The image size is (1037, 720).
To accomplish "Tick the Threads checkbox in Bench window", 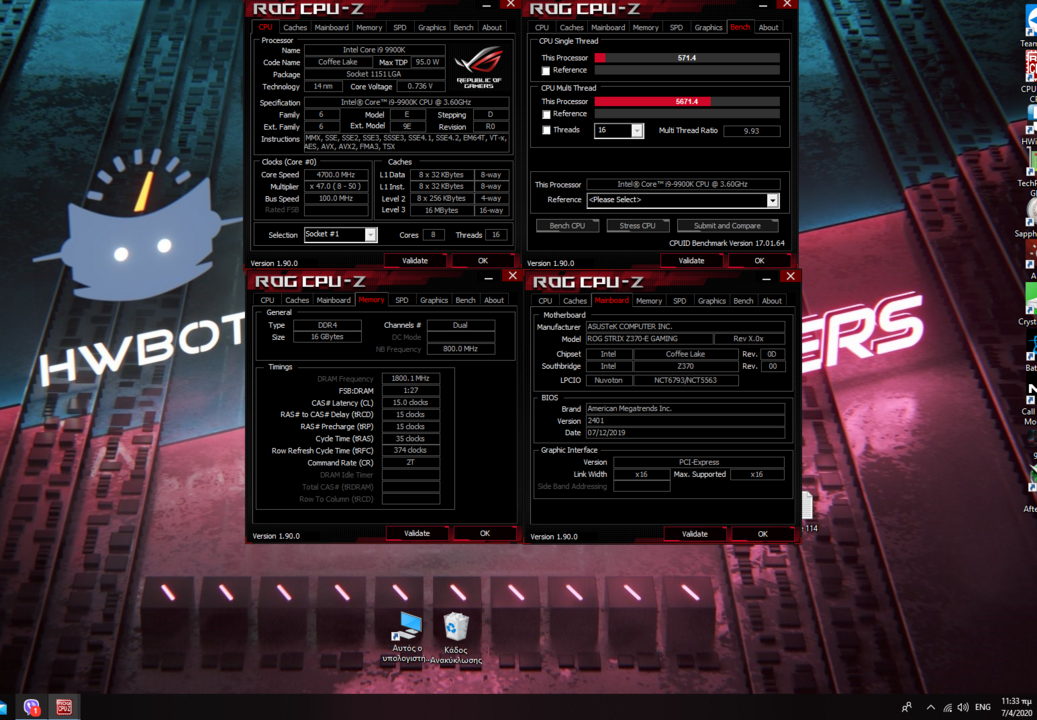I will click(x=546, y=130).
